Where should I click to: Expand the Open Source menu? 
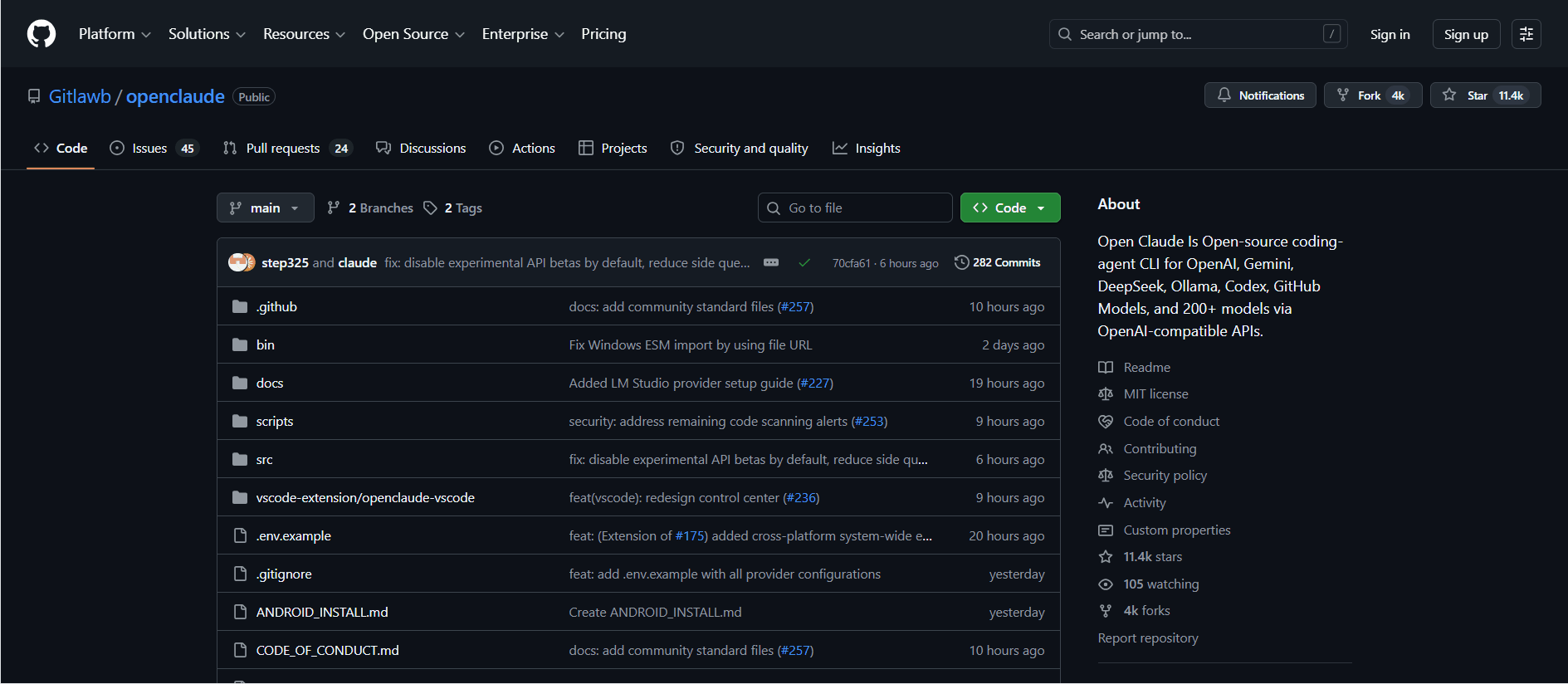tap(413, 34)
